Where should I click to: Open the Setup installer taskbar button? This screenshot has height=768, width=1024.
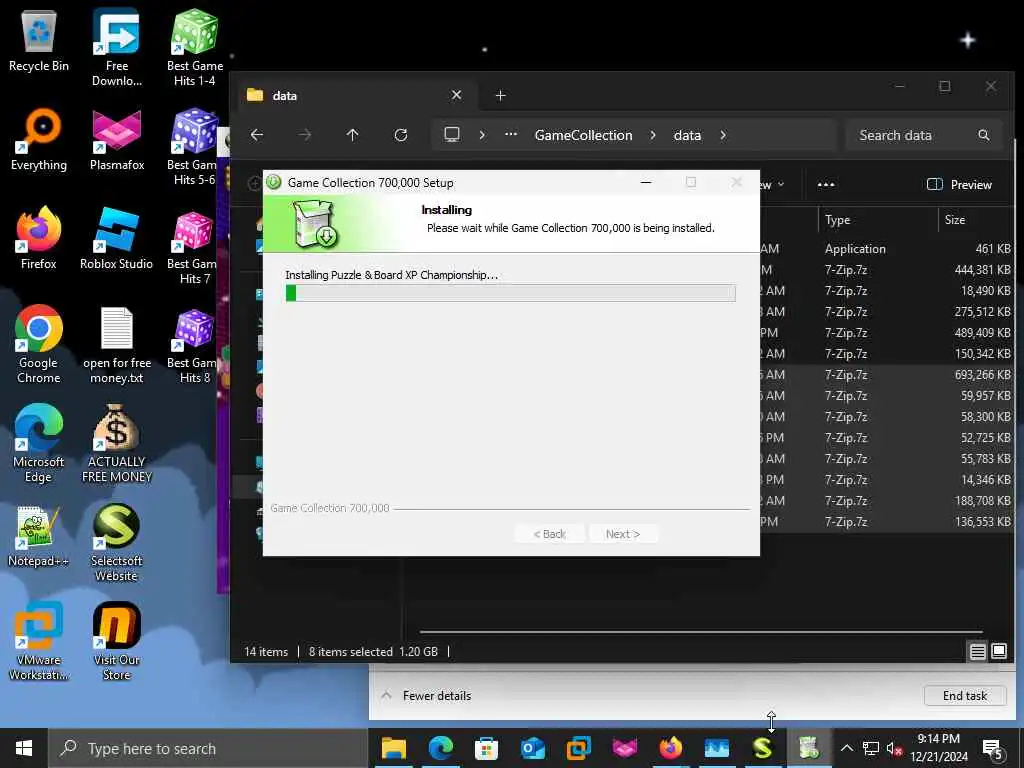[x=809, y=748]
